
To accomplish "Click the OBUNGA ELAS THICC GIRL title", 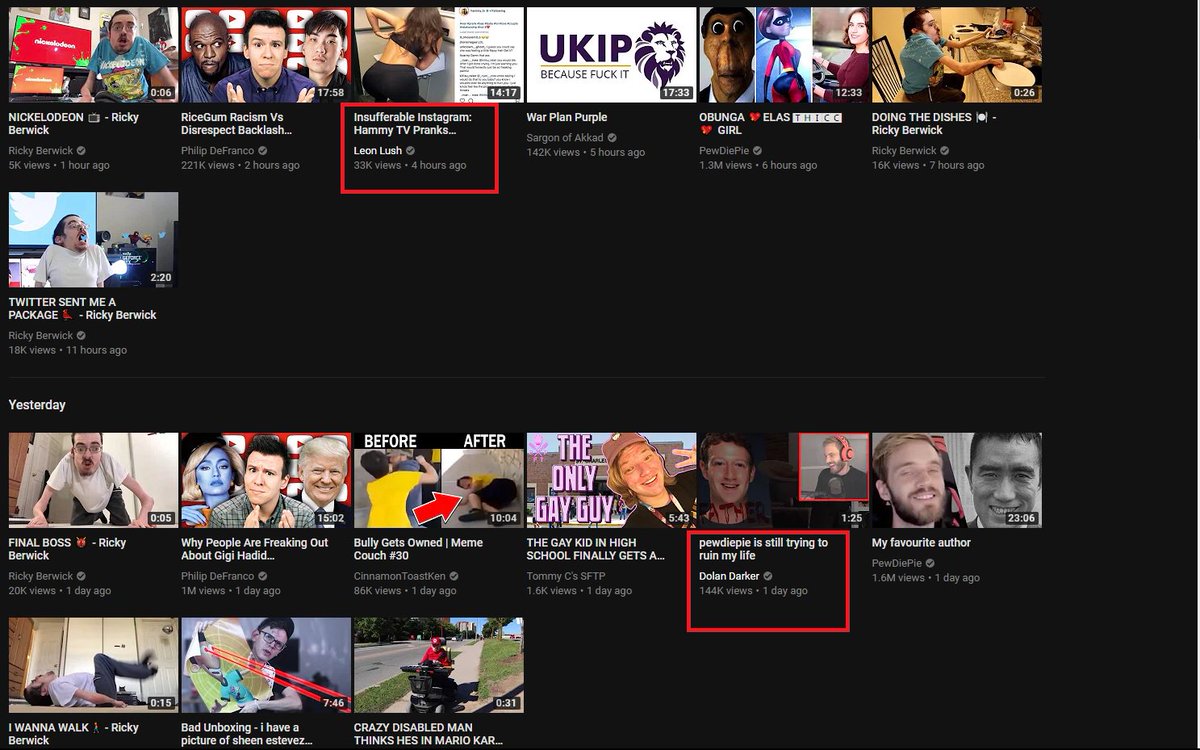I will 770,124.
